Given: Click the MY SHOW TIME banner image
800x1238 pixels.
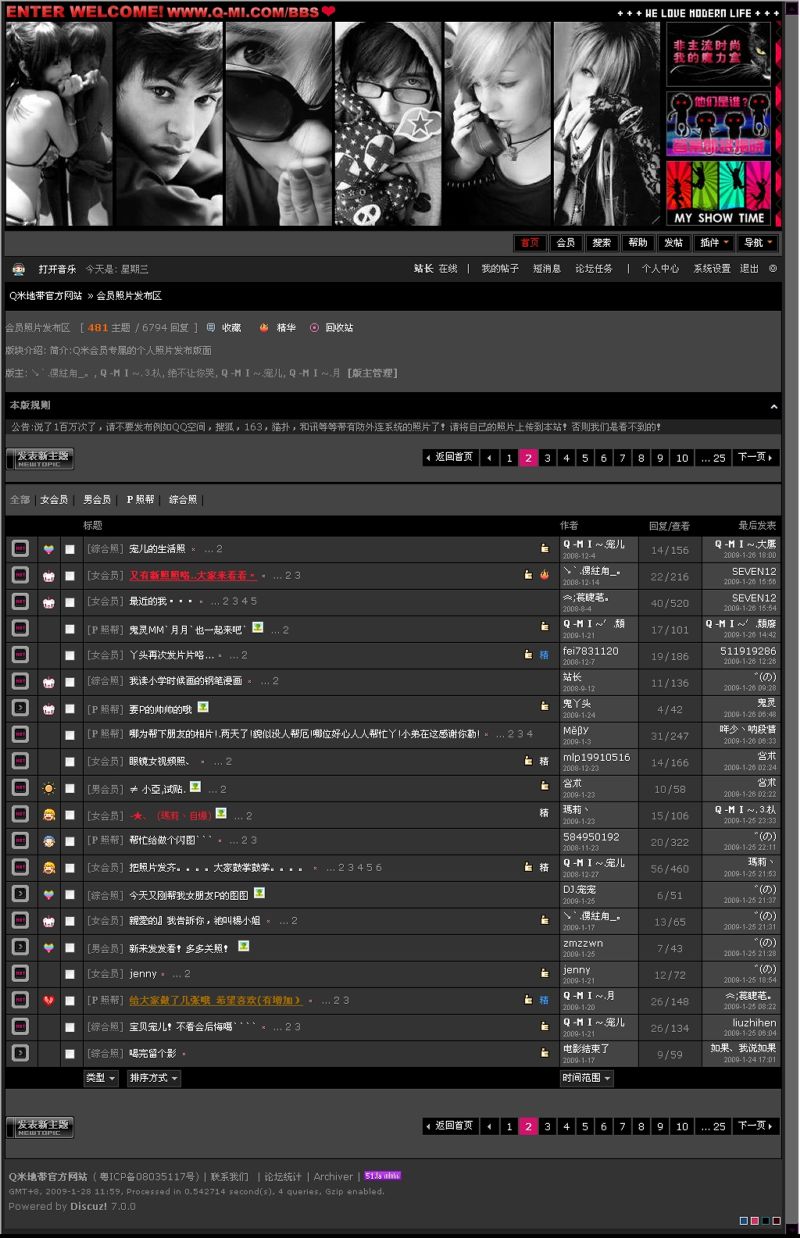Looking at the screenshot, I should (718, 194).
